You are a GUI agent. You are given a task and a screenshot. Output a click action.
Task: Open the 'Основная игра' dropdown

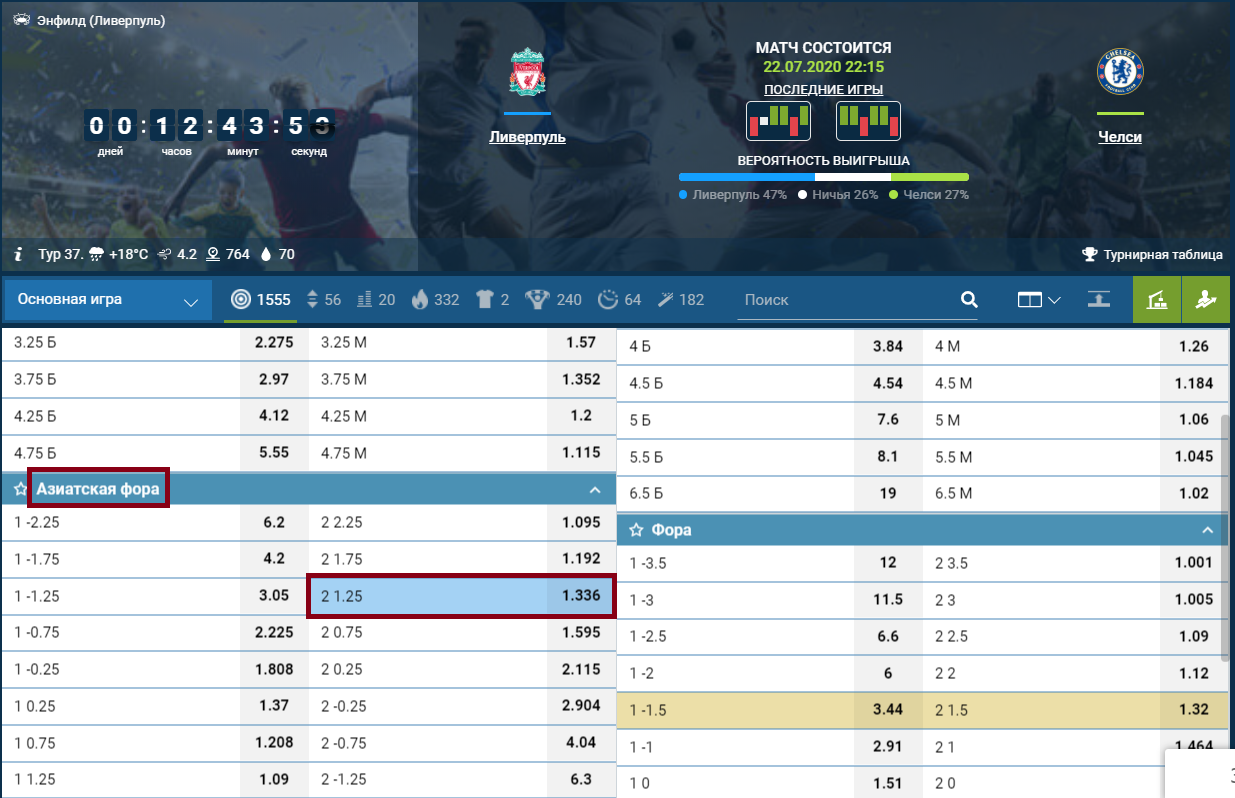tap(107, 300)
